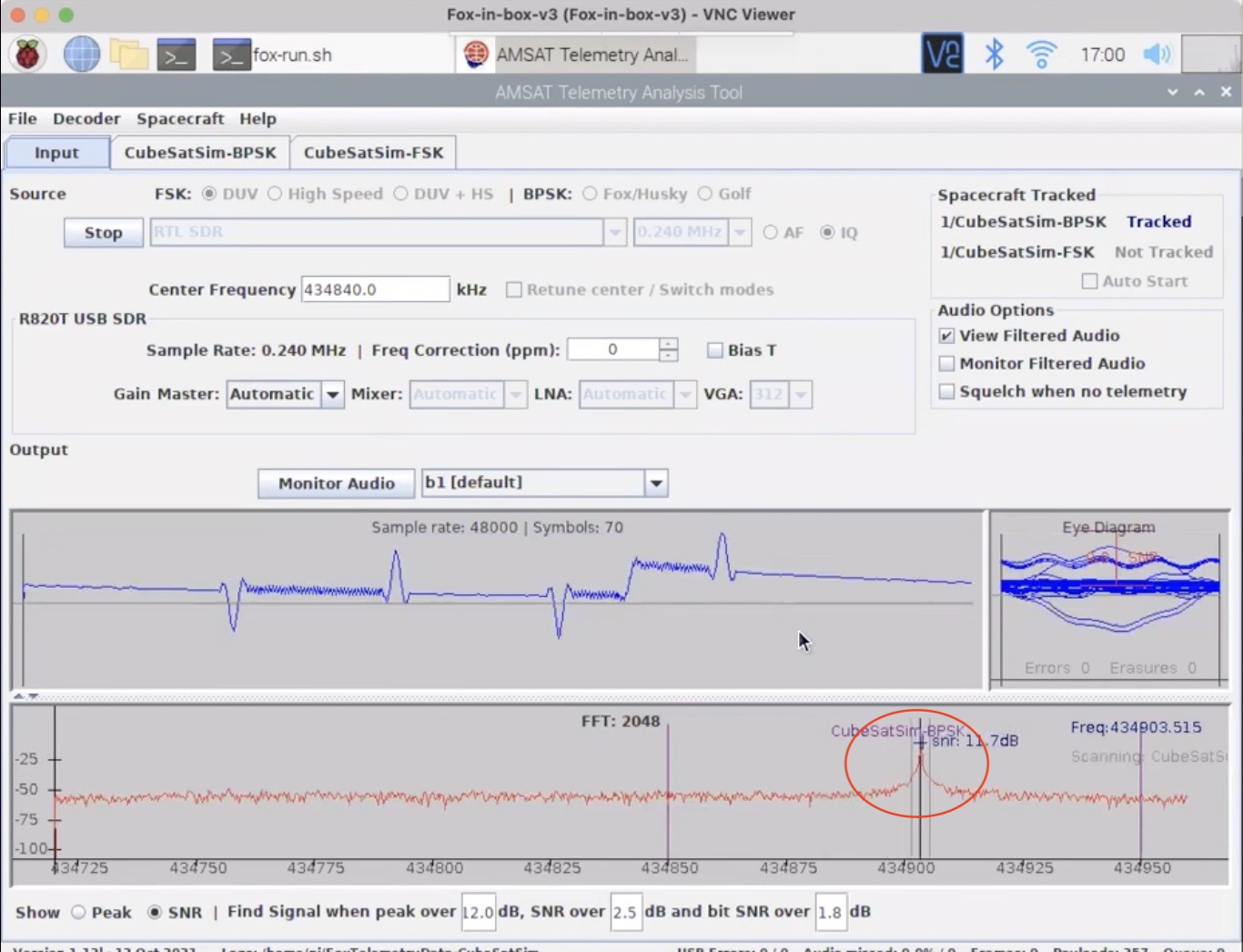Open the file manager folder icon
The height and width of the screenshot is (952, 1243).
click(x=128, y=55)
